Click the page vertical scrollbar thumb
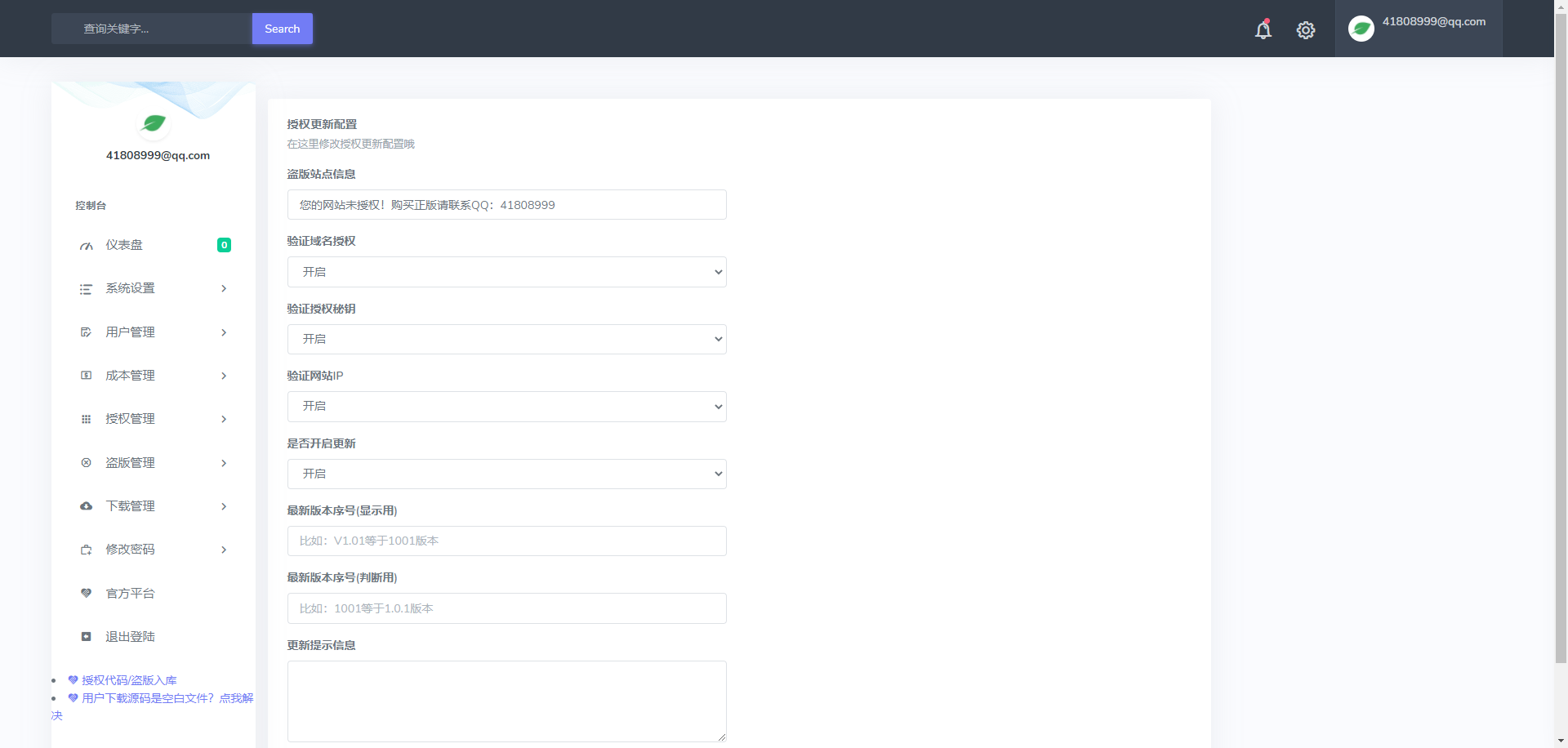This screenshot has height=748, width=1568. (1561, 339)
